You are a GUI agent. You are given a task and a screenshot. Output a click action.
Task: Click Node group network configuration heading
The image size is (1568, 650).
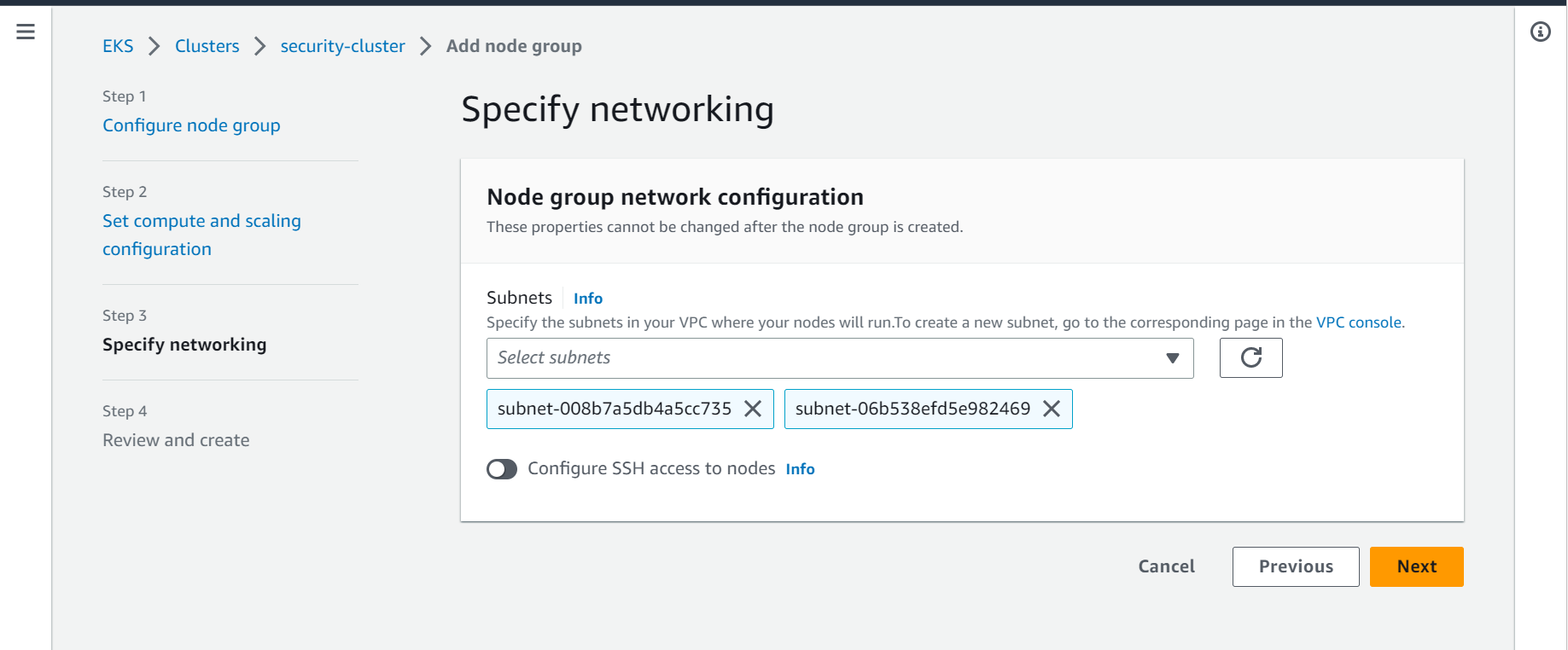click(675, 197)
